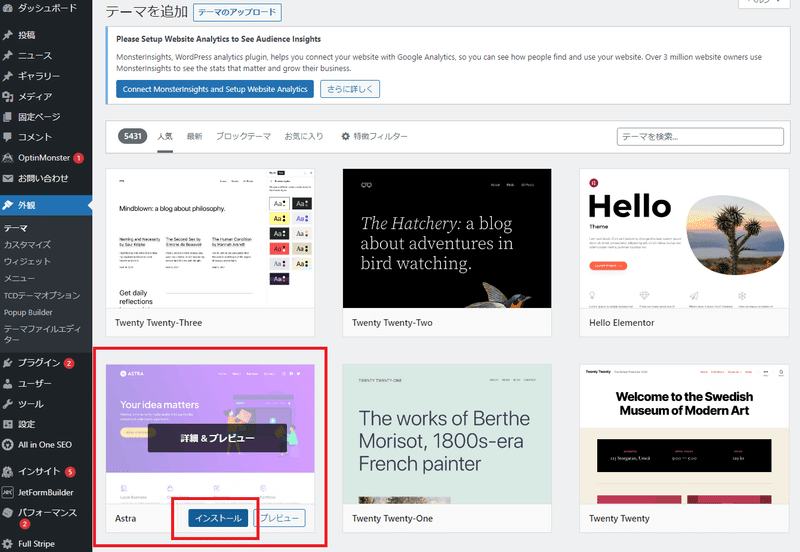Open the インサイト MonsterInsights icon

pyautogui.click(x=7, y=471)
